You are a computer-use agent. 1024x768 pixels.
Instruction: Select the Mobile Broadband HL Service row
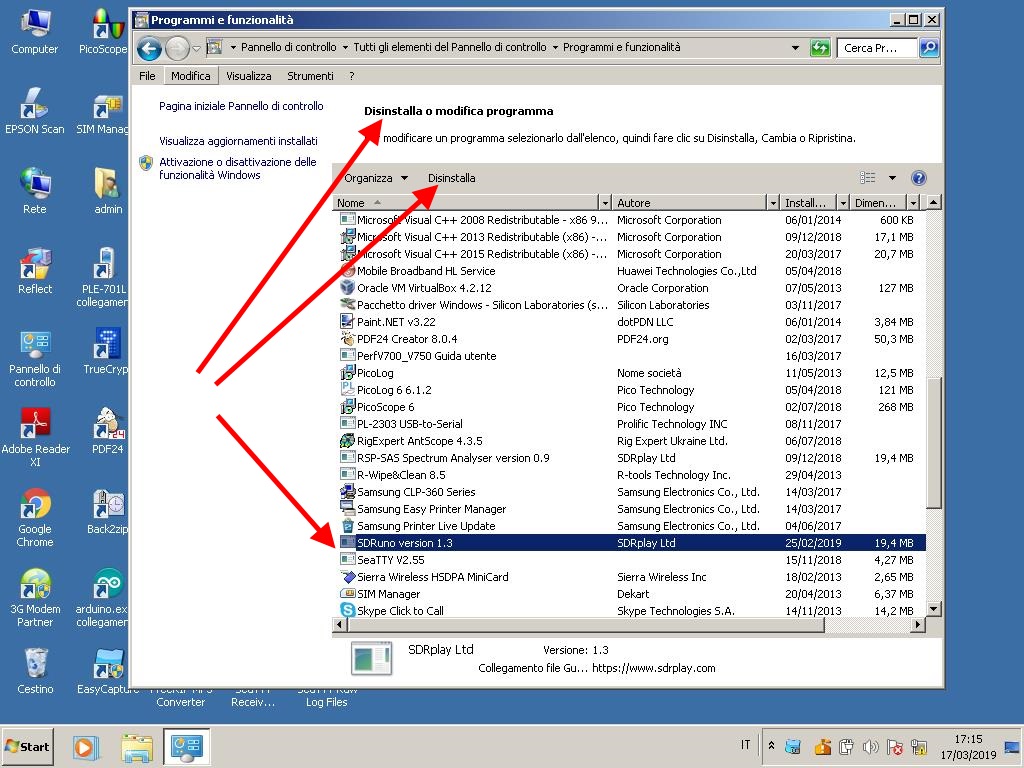coord(630,270)
